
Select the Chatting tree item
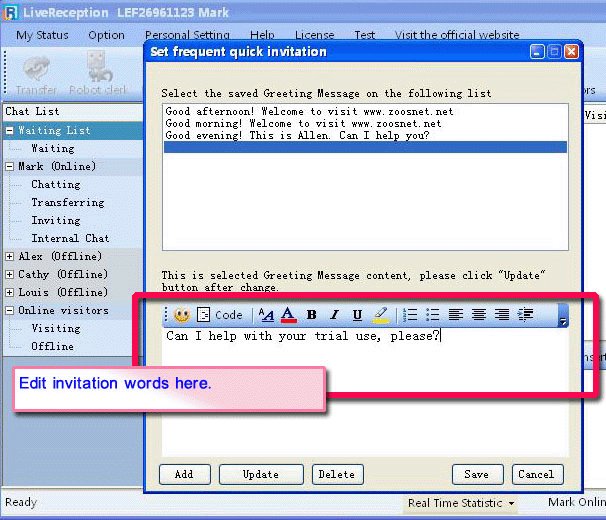point(56,184)
